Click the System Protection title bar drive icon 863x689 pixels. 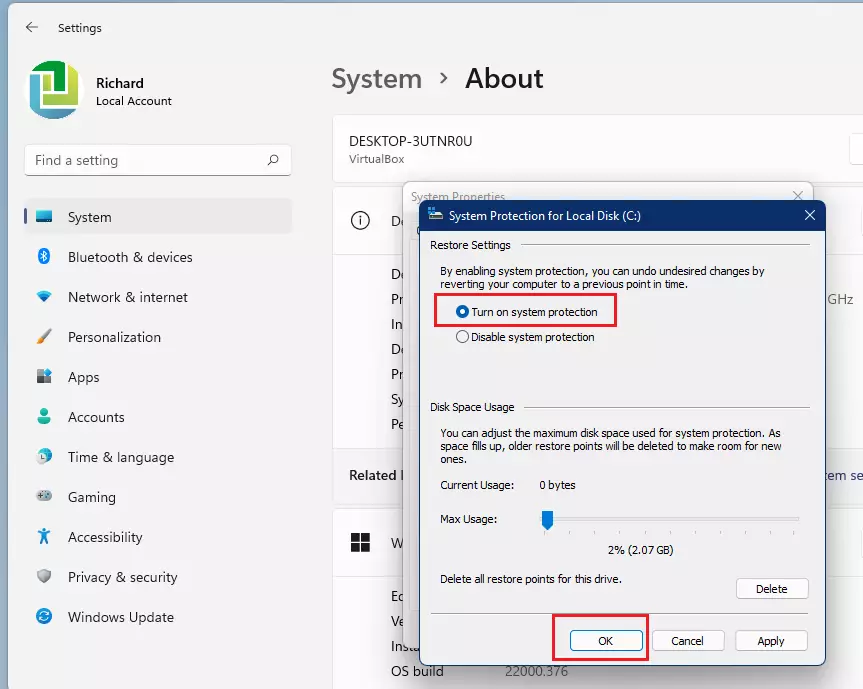[435, 215]
